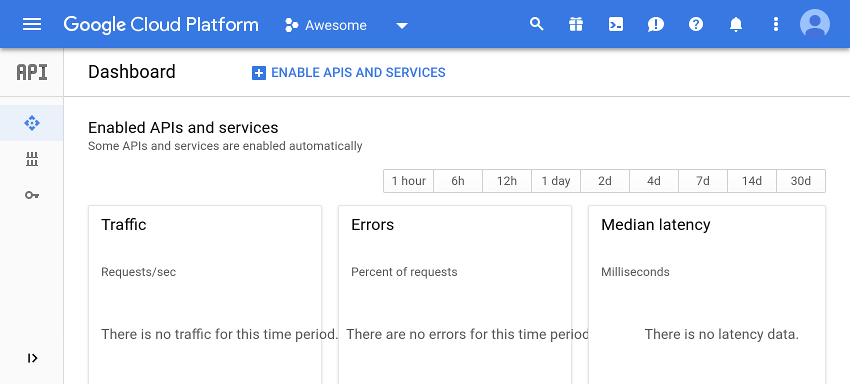The image size is (850, 384).
Task: Open the gift free trial icon
Action: click(576, 24)
